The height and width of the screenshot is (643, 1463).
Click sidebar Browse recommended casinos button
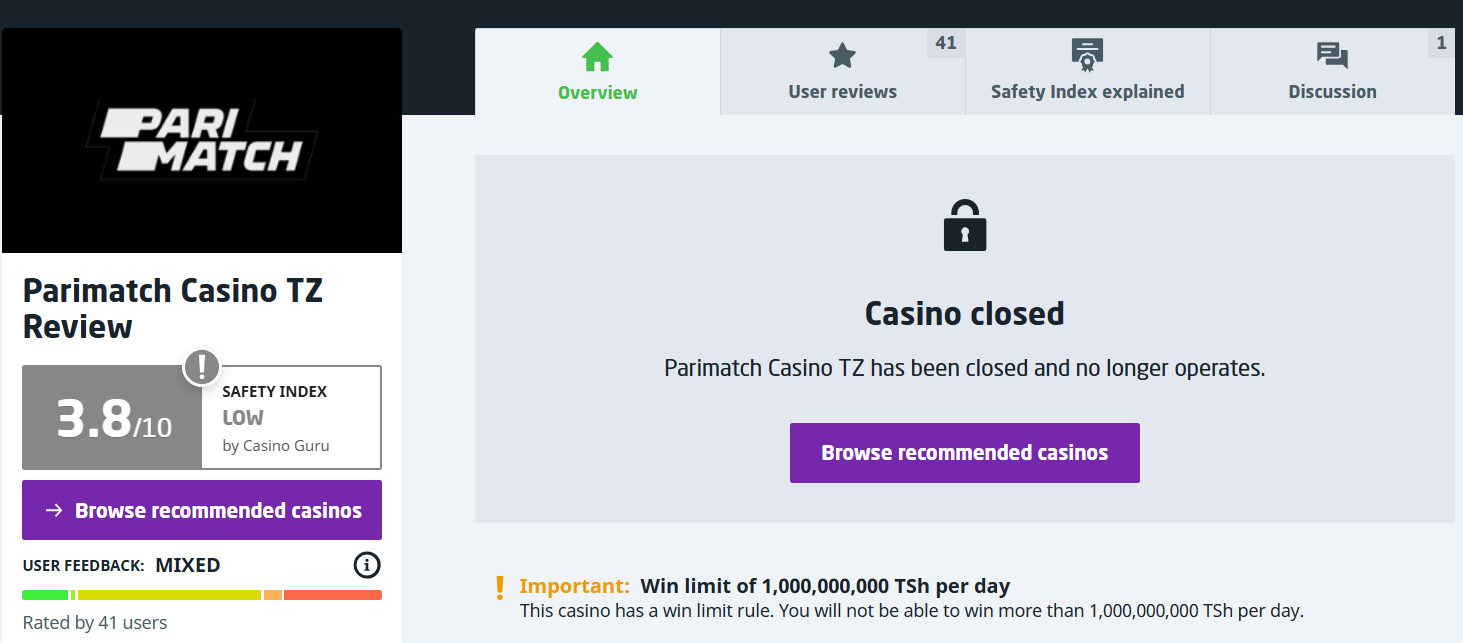pos(202,510)
